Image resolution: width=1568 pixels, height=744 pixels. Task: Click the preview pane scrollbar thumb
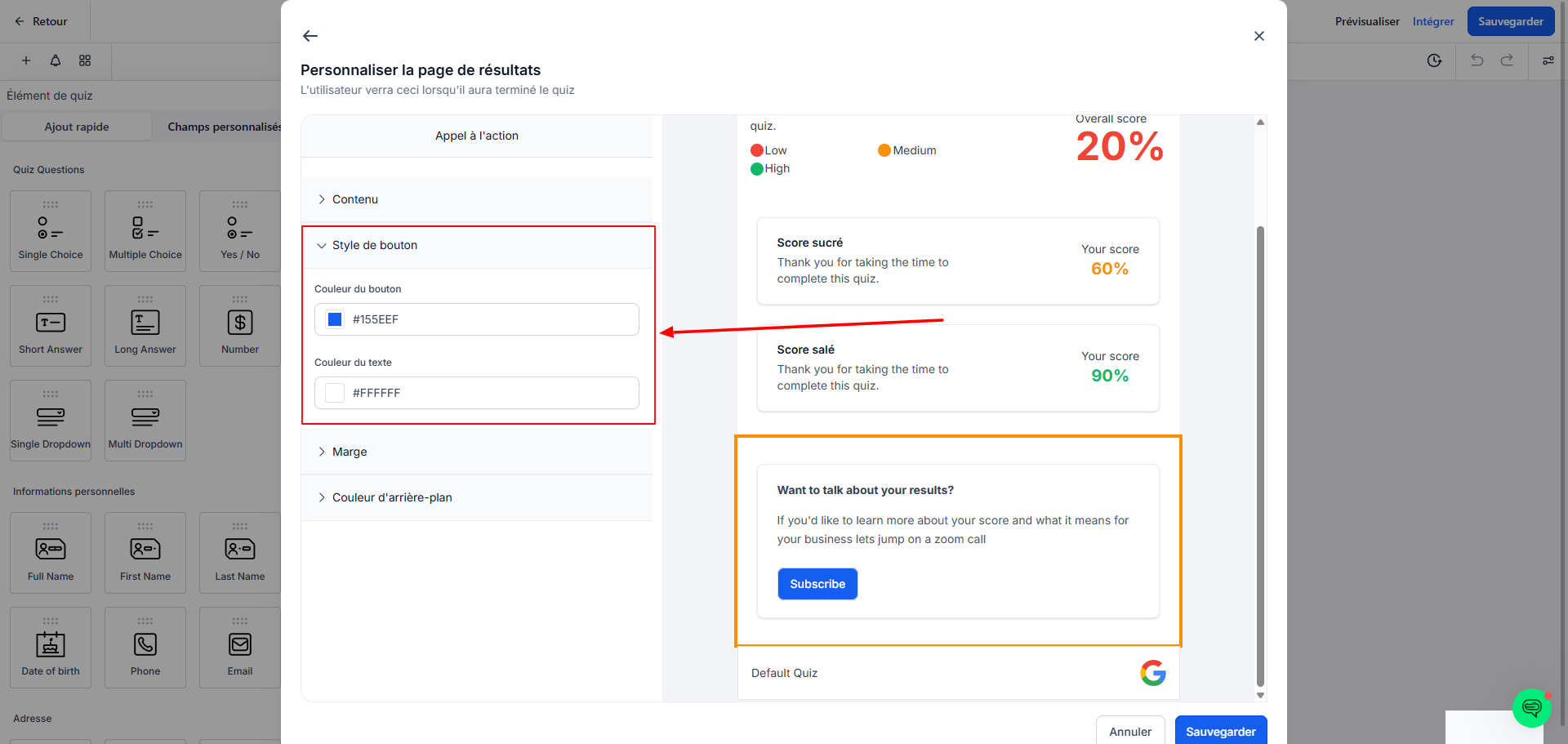click(x=1260, y=456)
